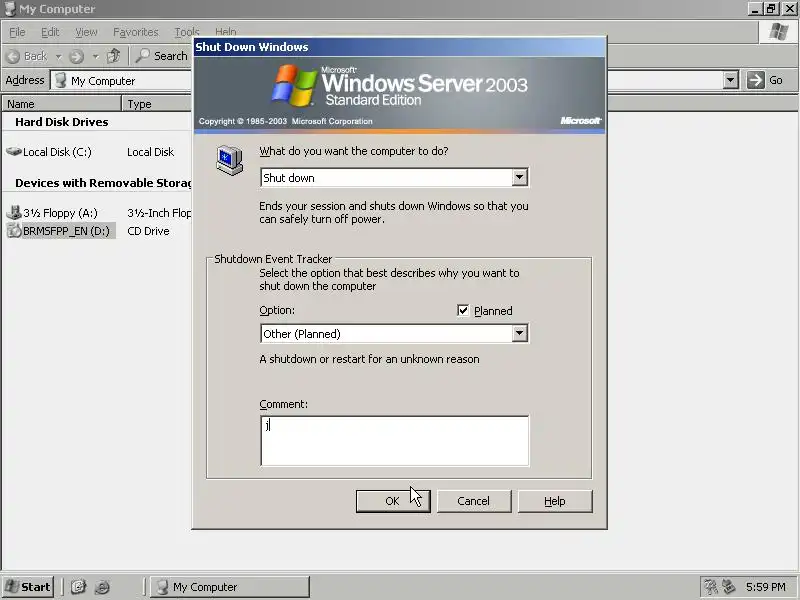The image size is (800, 600).
Task: Click the 'Local Disk' type cell
Action: coord(151,152)
